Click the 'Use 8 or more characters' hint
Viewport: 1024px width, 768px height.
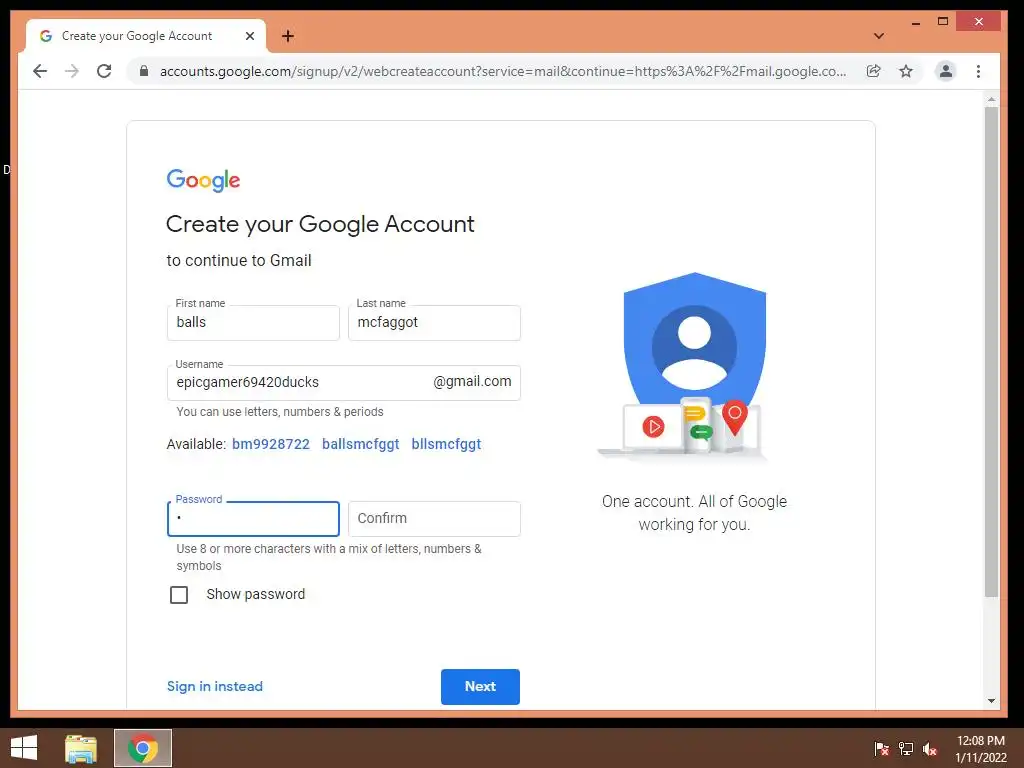click(328, 557)
